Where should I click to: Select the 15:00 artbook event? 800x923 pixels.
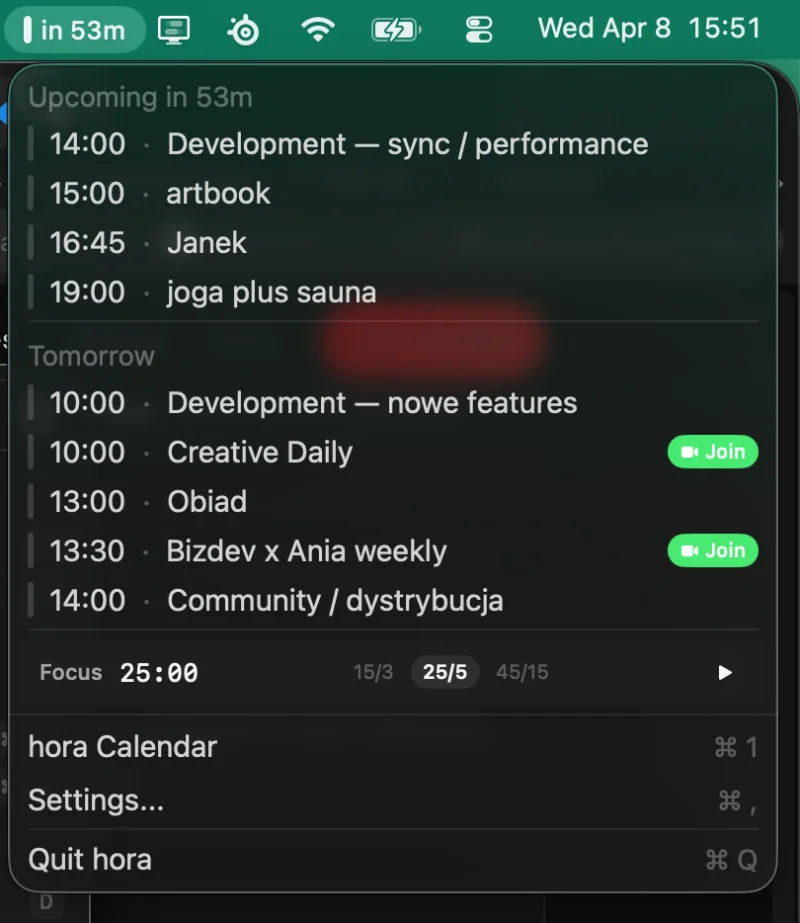[x=218, y=193]
